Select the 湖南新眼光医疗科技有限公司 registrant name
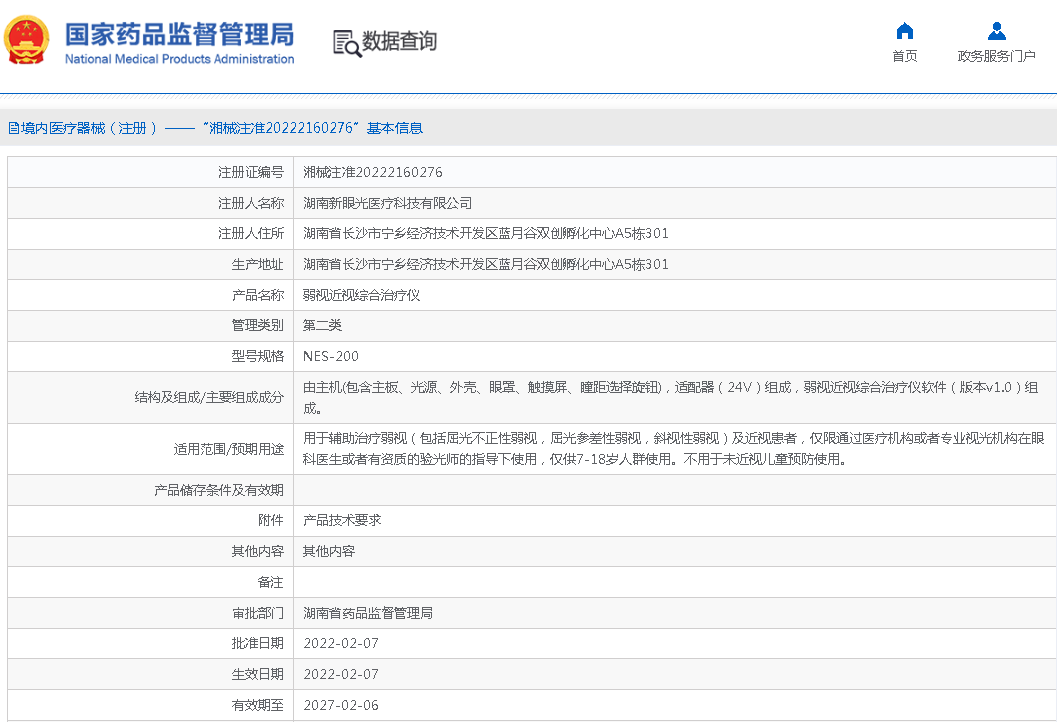The width and height of the screenshot is (1057, 722). tap(387, 204)
